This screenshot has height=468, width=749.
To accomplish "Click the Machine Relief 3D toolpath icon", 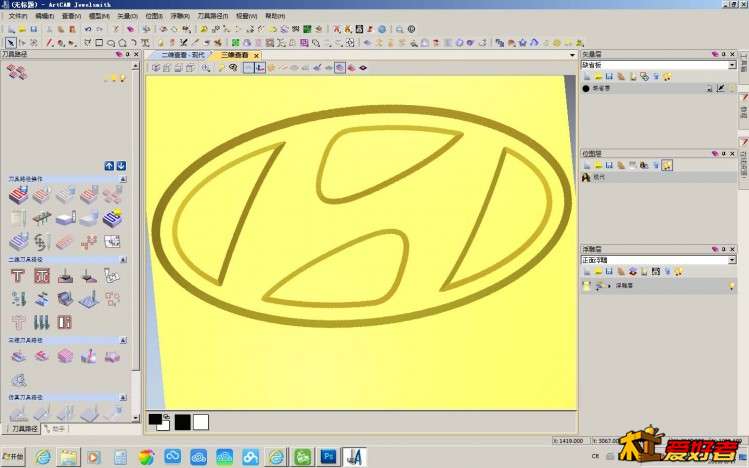I will pyautogui.click(x=18, y=356).
